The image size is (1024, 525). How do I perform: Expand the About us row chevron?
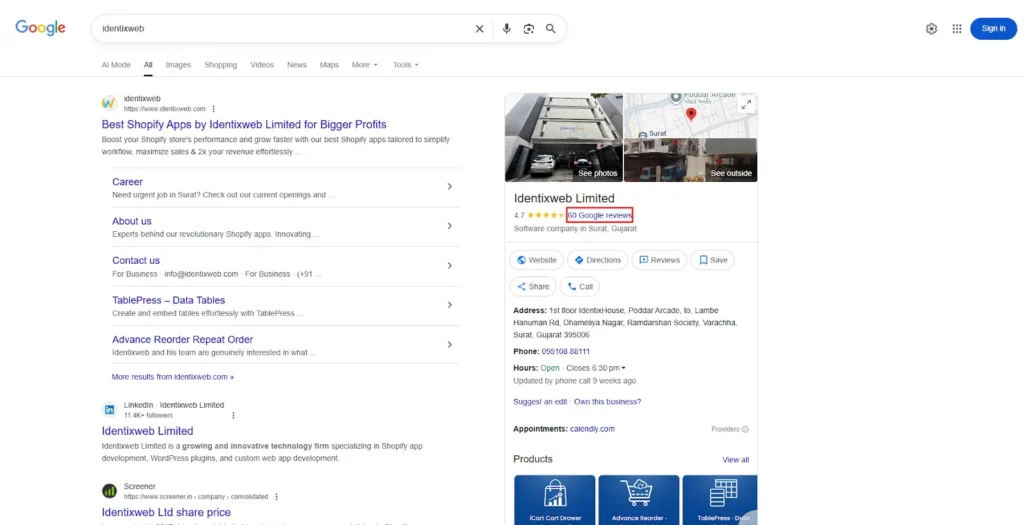click(449, 226)
